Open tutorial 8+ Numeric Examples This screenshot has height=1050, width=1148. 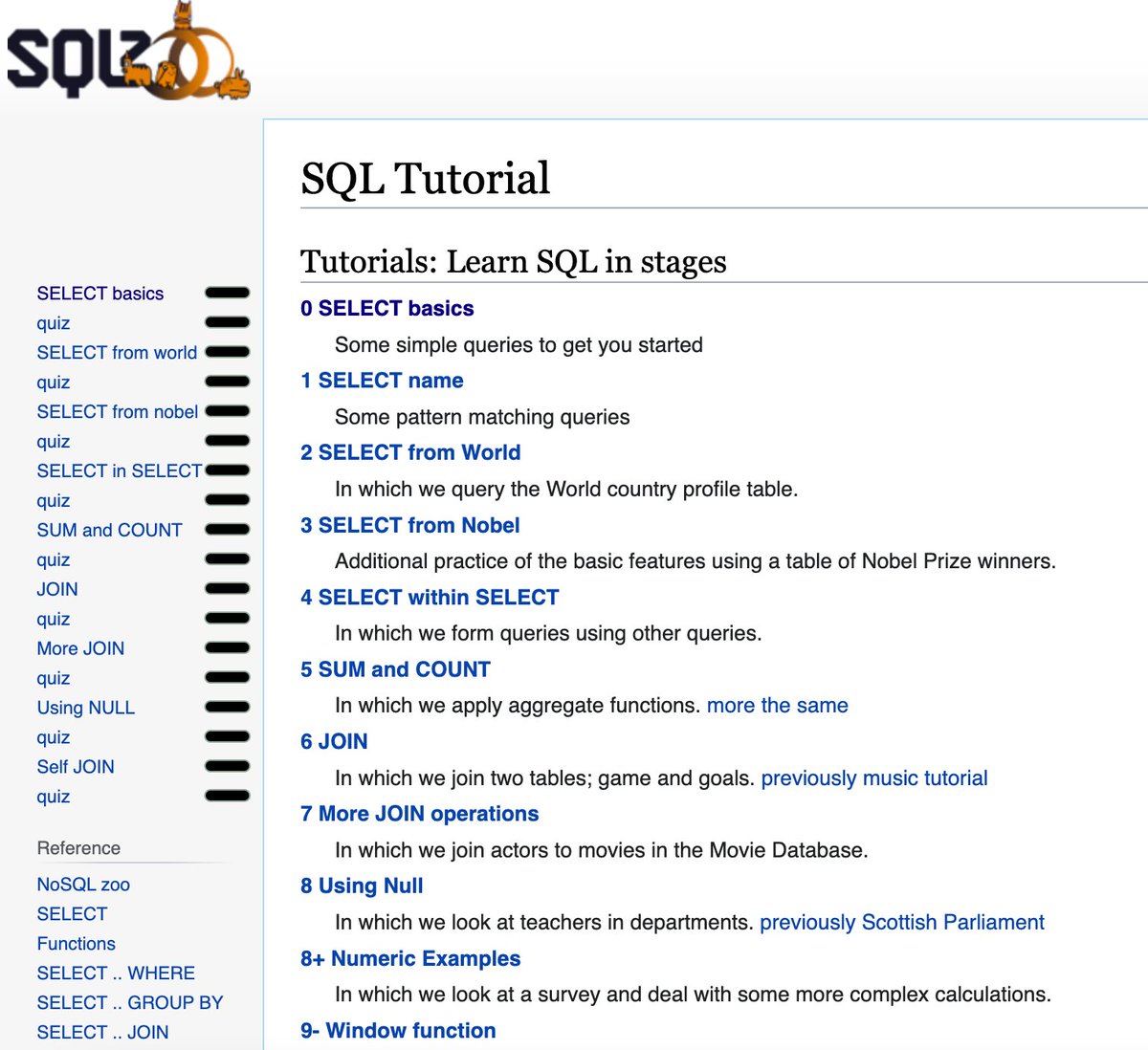[409, 958]
